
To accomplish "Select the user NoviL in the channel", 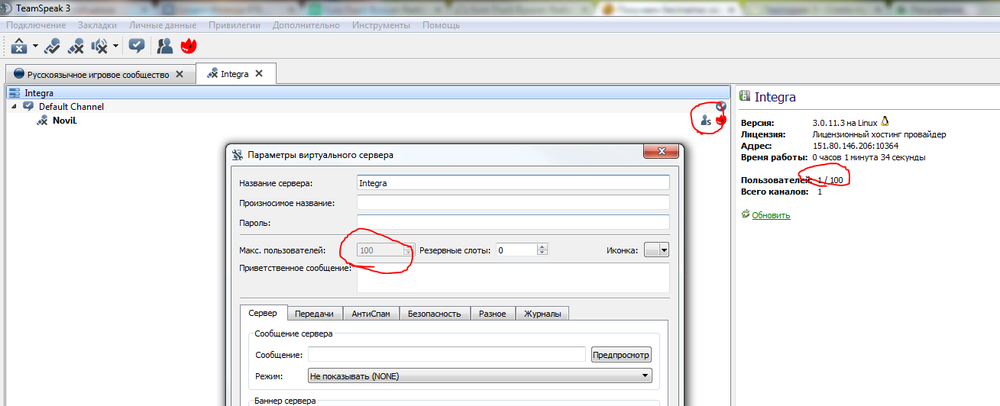I will (64, 120).
